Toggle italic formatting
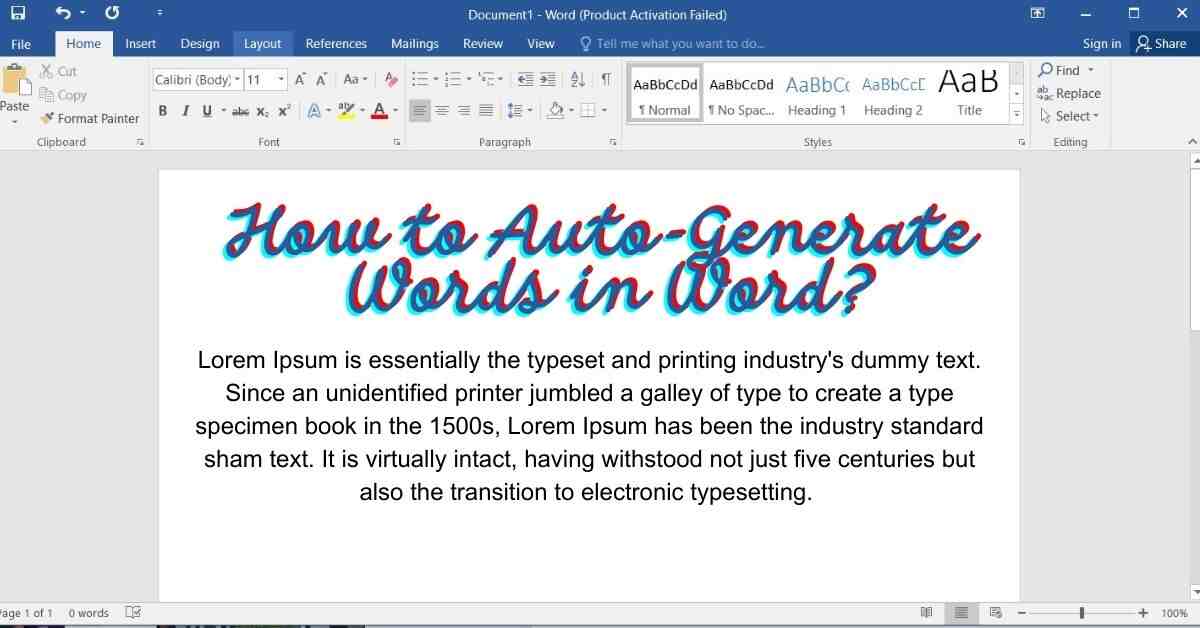Viewport: 1200px width, 628px height. (x=186, y=111)
